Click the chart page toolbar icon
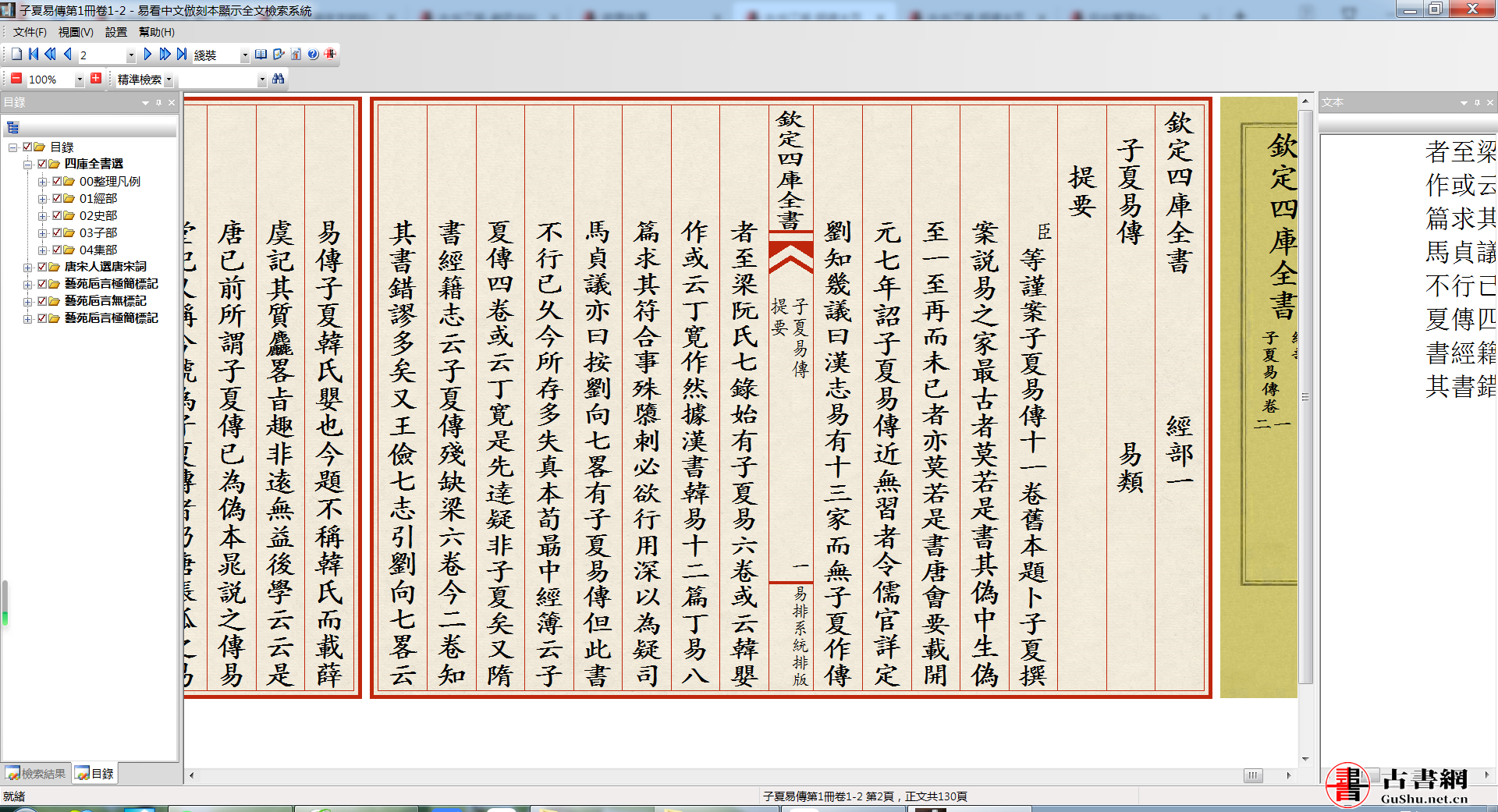Viewport: 1498px width, 812px height. tap(296, 54)
